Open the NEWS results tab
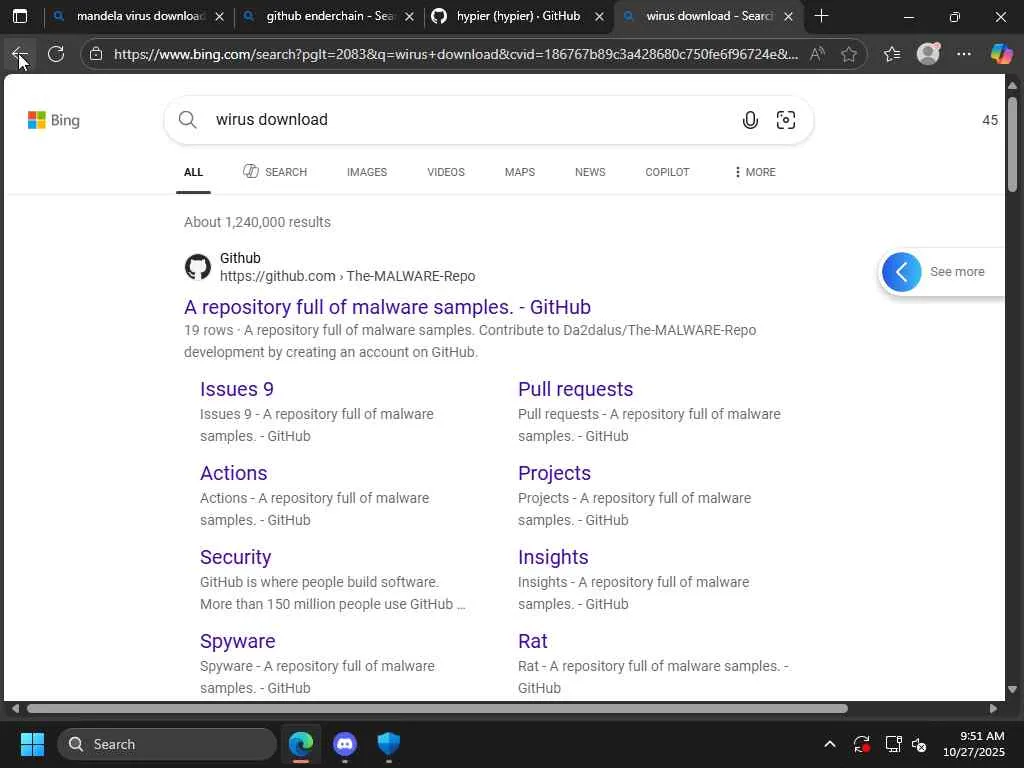Screen dimensions: 1024x768 click(590, 172)
